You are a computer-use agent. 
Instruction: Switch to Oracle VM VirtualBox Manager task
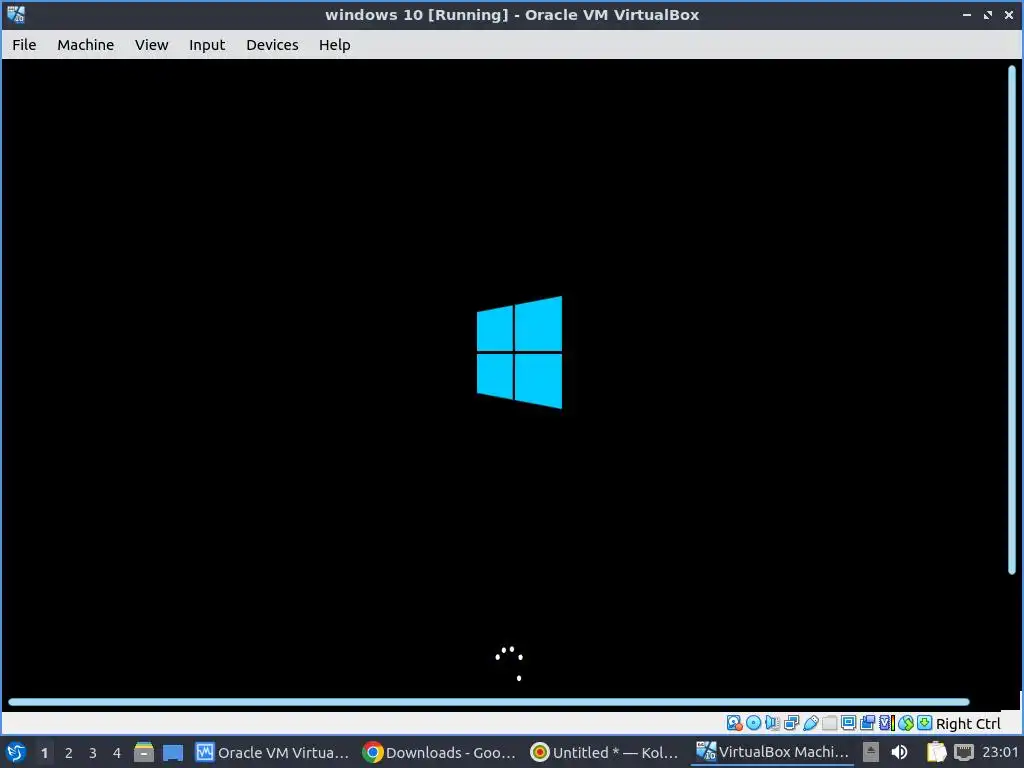tap(272, 752)
